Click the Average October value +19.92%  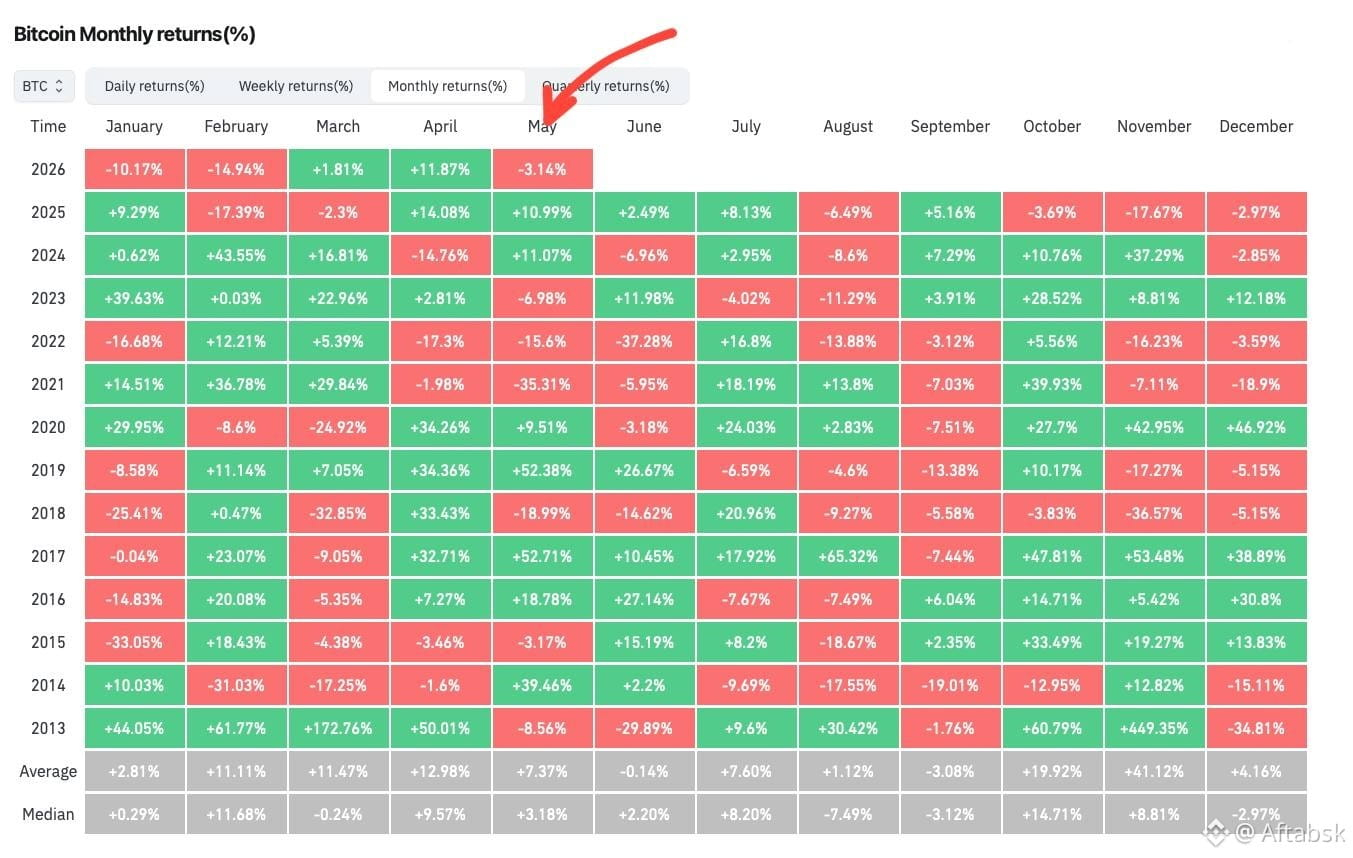(x=1052, y=771)
